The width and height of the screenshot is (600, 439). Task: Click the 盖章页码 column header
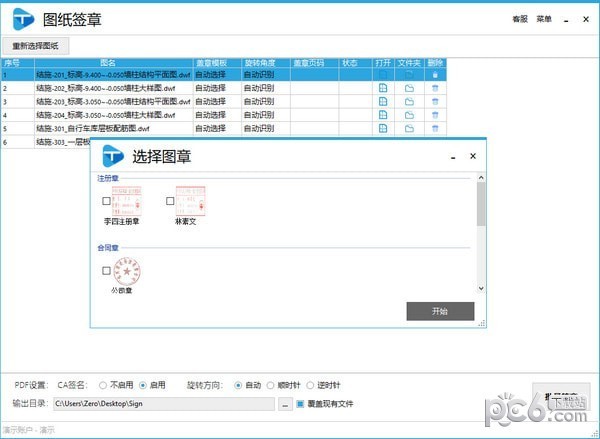pyautogui.click(x=315, y=63)
